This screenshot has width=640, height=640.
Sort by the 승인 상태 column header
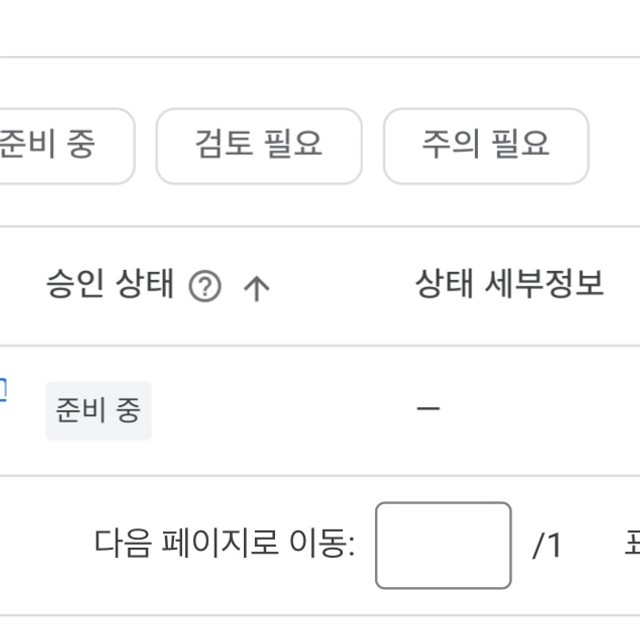point(110,284)
